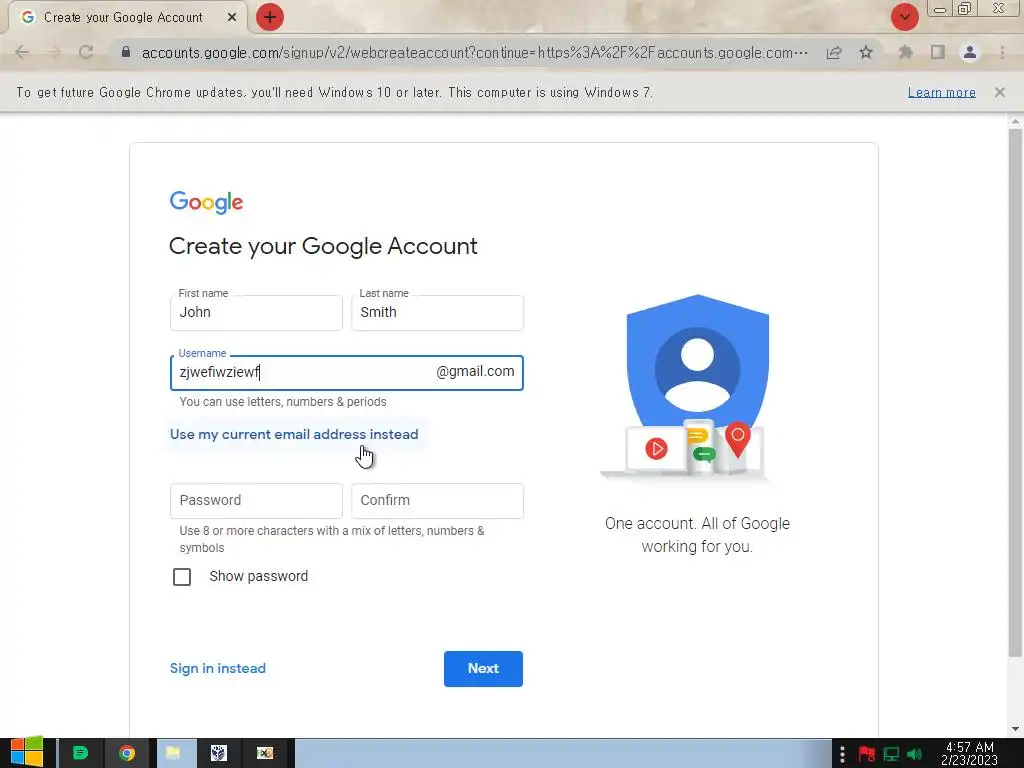
Task: Dismiss the Windows 7 update notification bar
Action: pyautogui.click(x=1000, y=92)
